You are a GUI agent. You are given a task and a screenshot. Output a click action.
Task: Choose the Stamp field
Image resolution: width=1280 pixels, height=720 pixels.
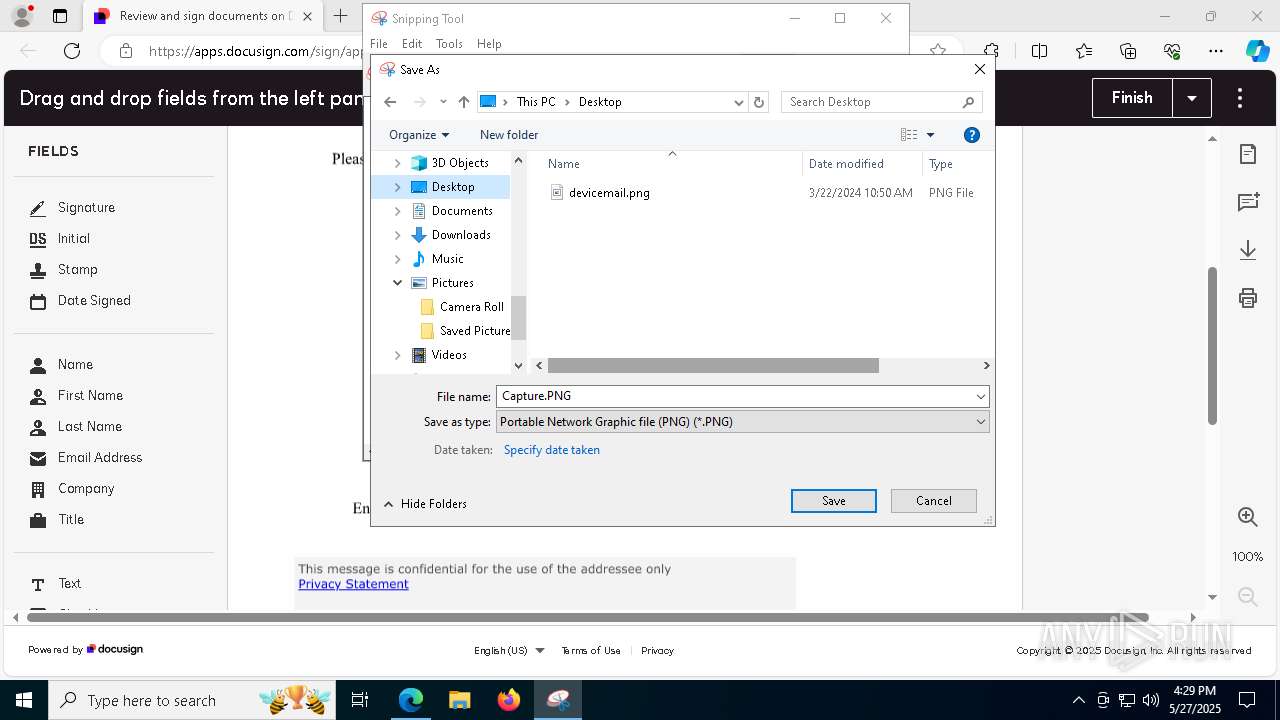(63, 270)
